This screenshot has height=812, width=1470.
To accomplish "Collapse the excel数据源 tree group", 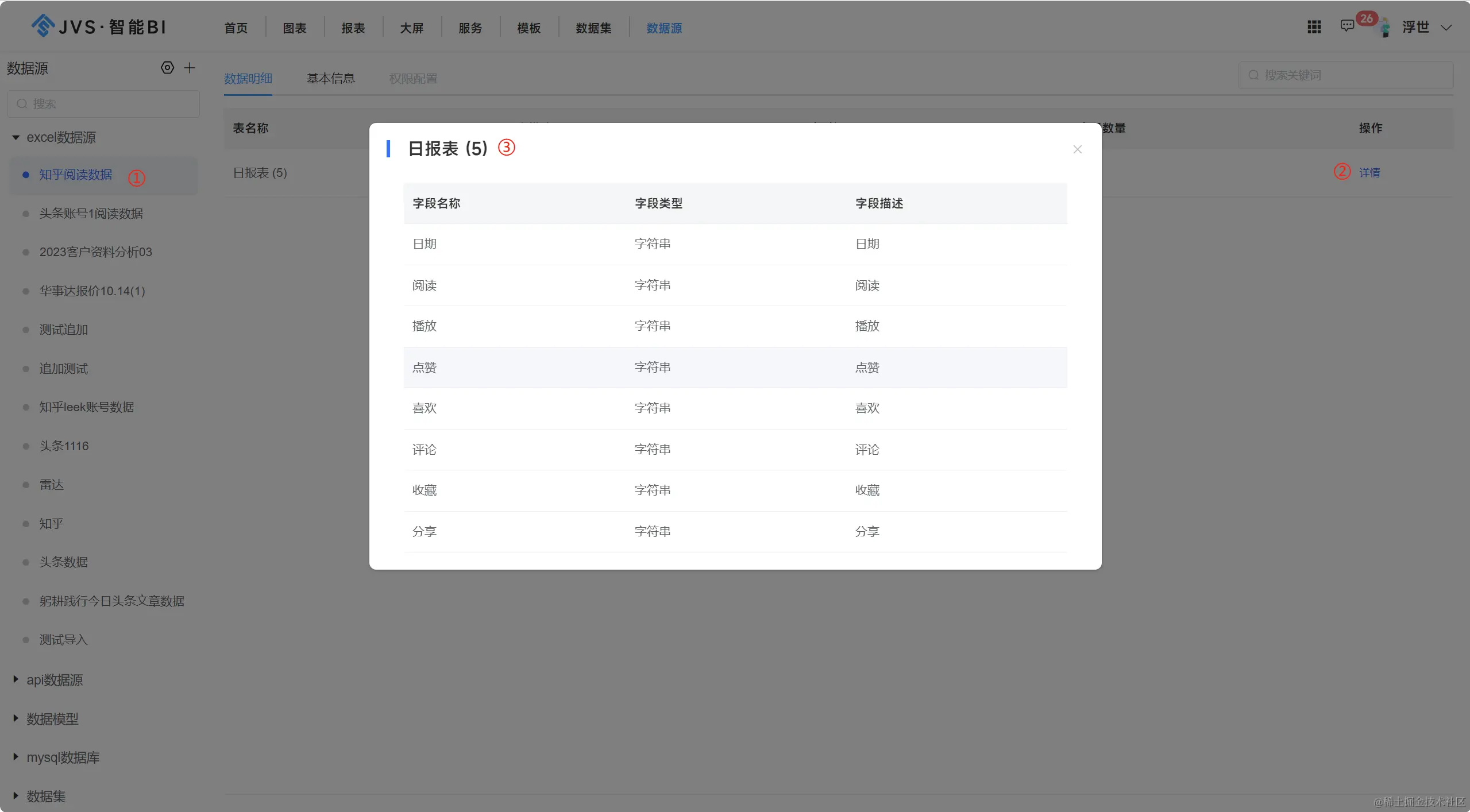I will tap(16, 137).
